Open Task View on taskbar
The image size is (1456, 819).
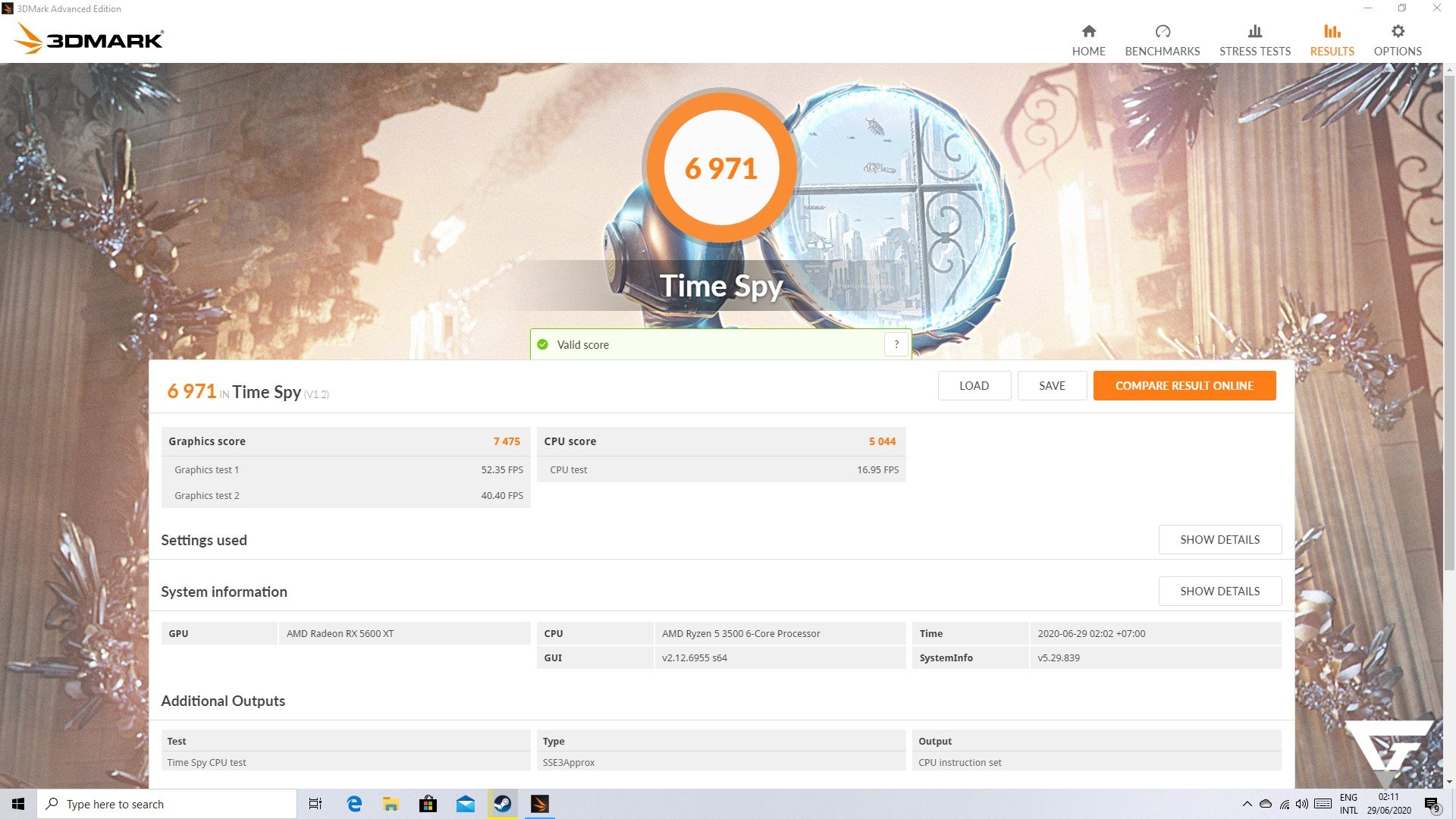[x=315, y=804]
